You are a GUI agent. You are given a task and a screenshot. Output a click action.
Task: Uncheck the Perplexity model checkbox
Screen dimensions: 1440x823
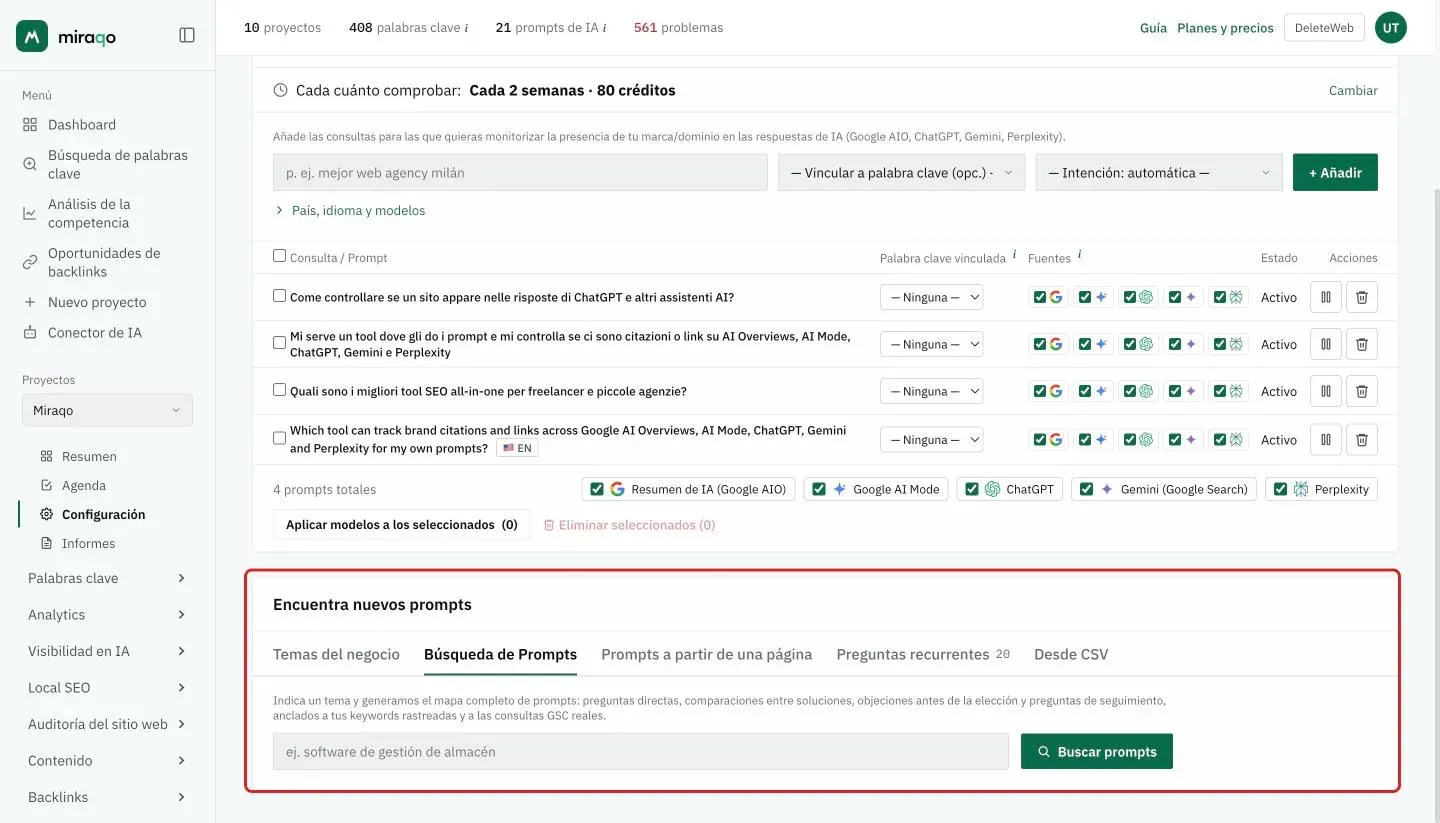point(1280,489)
